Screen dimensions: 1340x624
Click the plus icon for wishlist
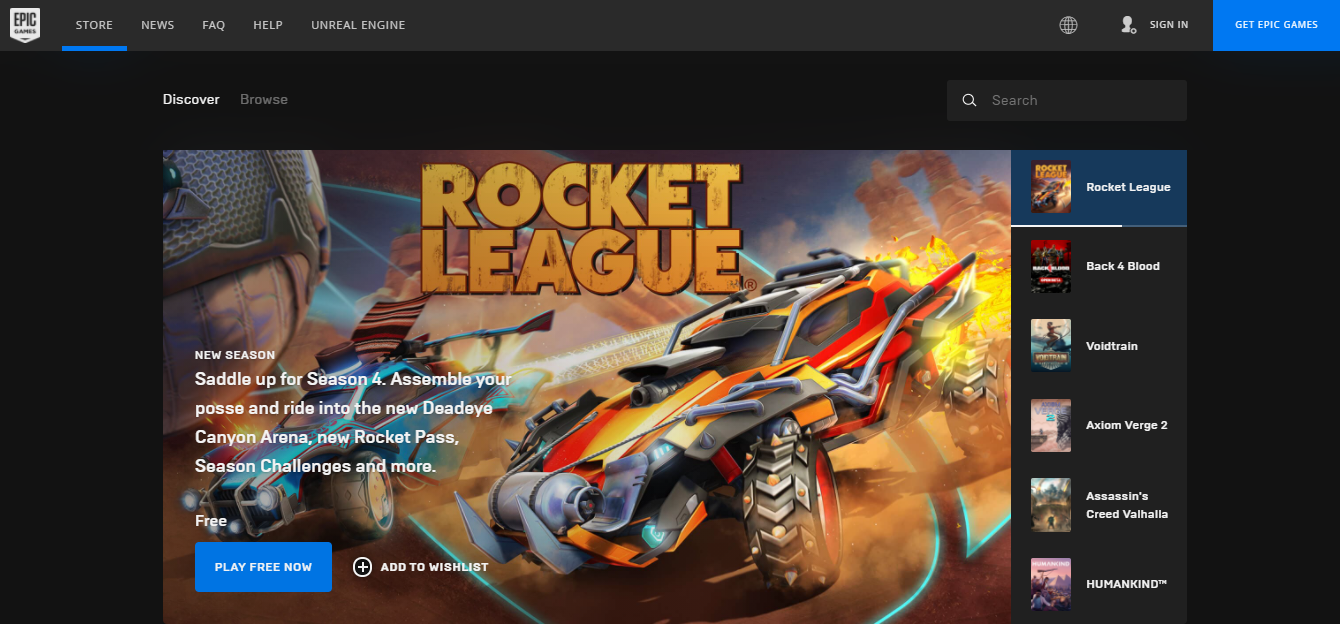(362, 567)
